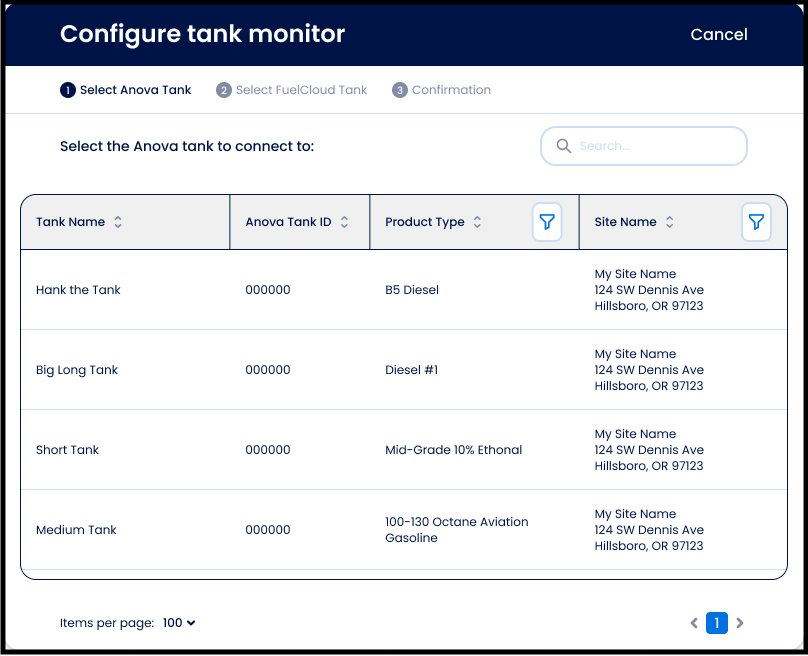This screenshot has width=808, height=656.
Task: Sort by Tank Name column arrows
Action: pyautogui.click(x=118, y=222)
